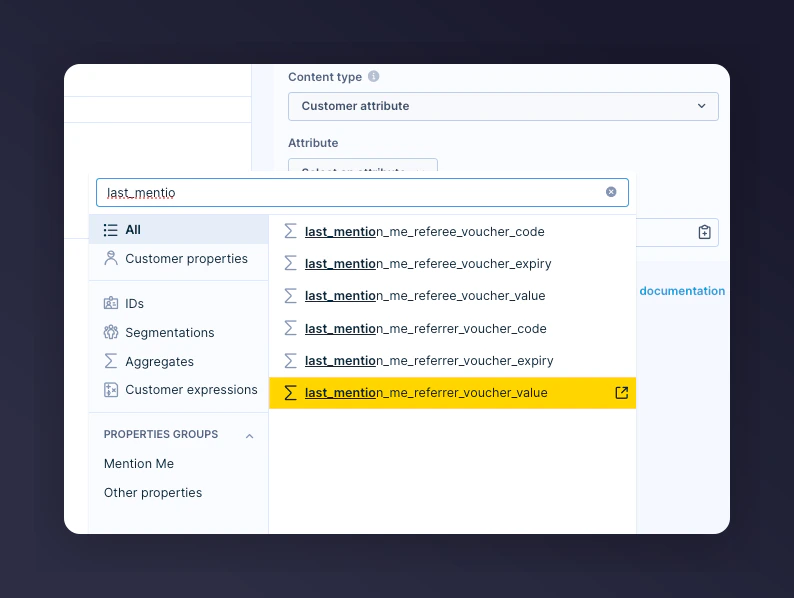Screen dimensions: 794x598
Task: Choose last_mention_me_referee_voucher_value
Action: point(452,295)
